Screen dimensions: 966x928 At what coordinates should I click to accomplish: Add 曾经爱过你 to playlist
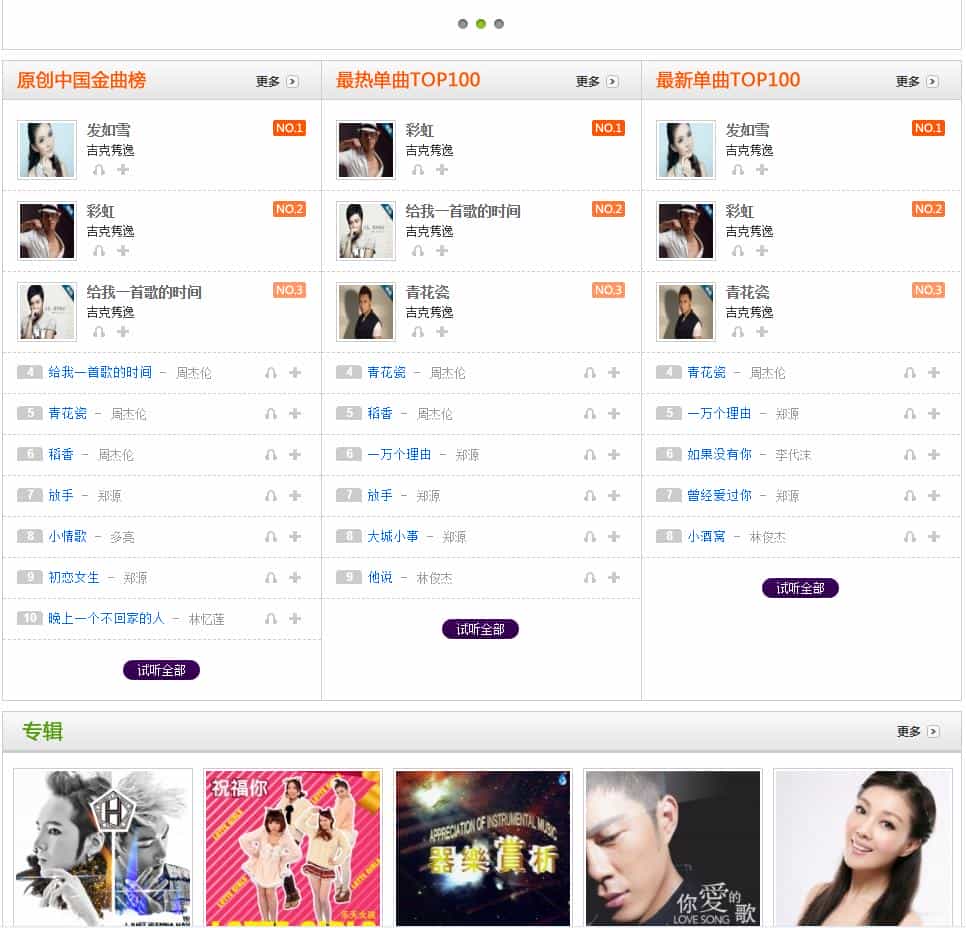[x=933, y=495]
